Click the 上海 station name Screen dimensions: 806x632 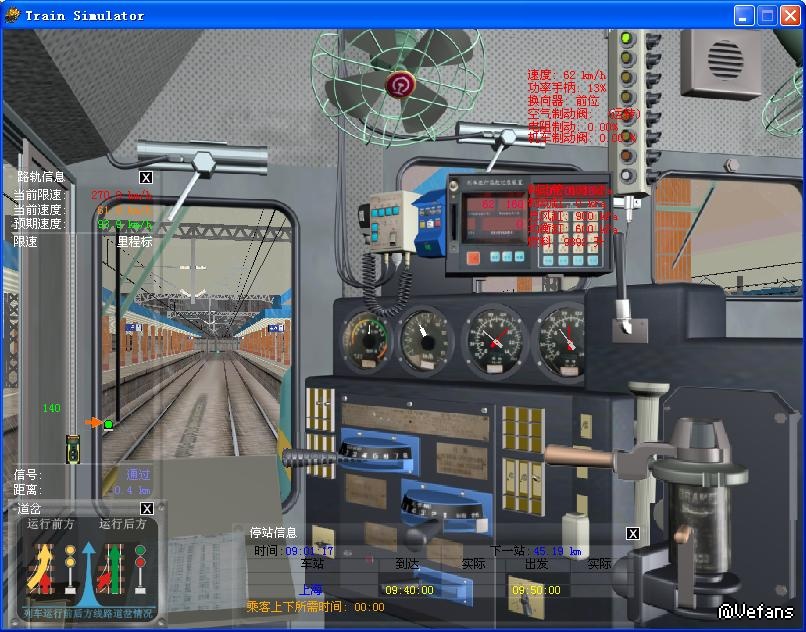tap(310, 589)
